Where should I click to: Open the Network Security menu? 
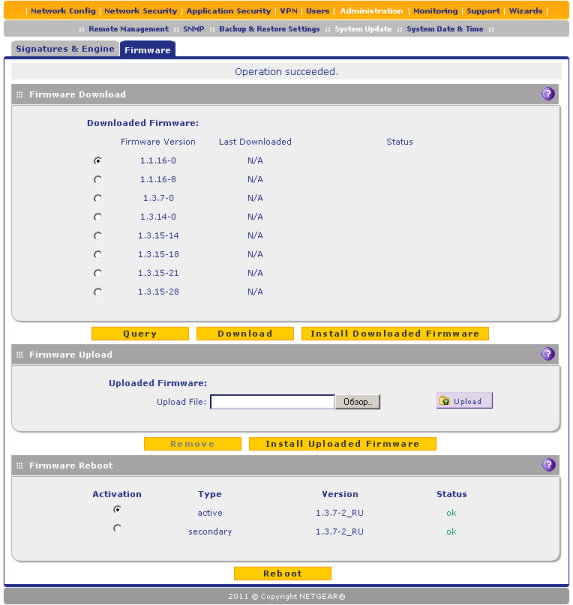pyautogui.click(x=140, y=11)
